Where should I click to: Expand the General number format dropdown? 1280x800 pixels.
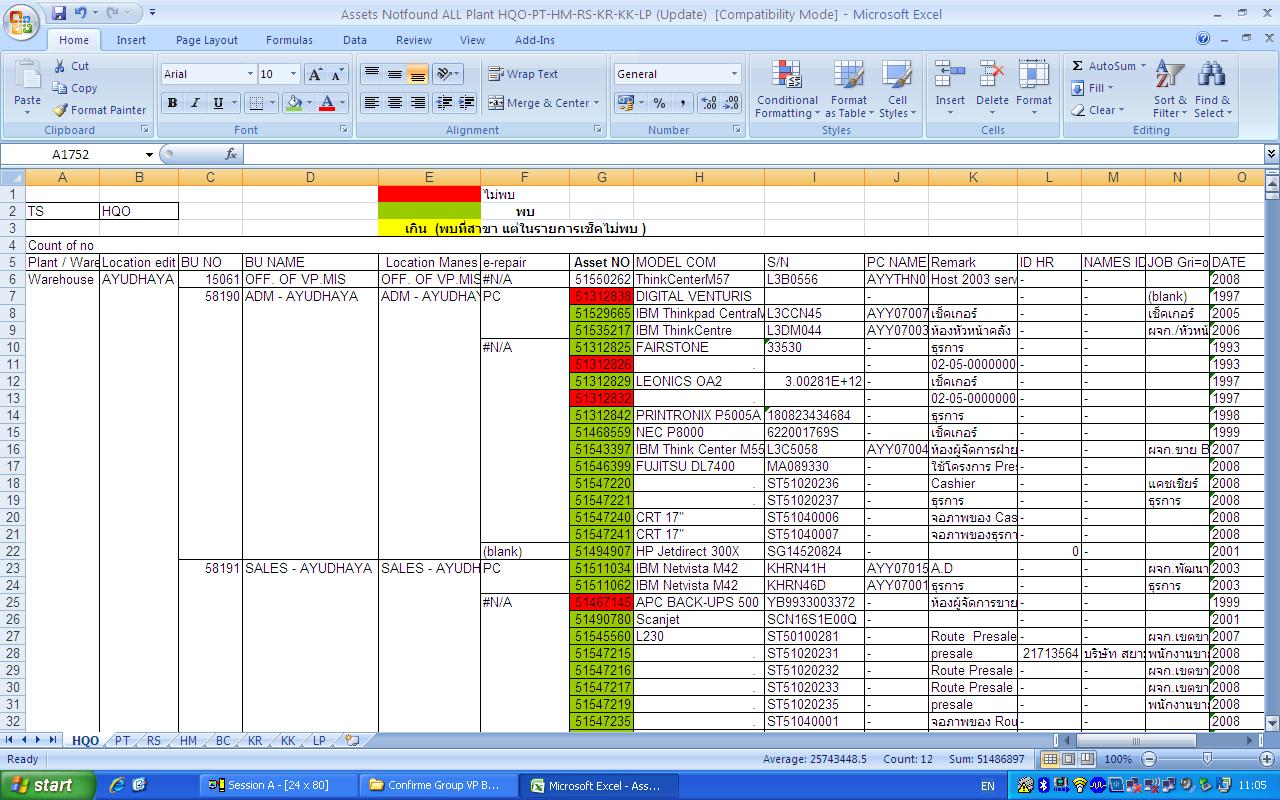pyautogui.click(x=734, y=74)
